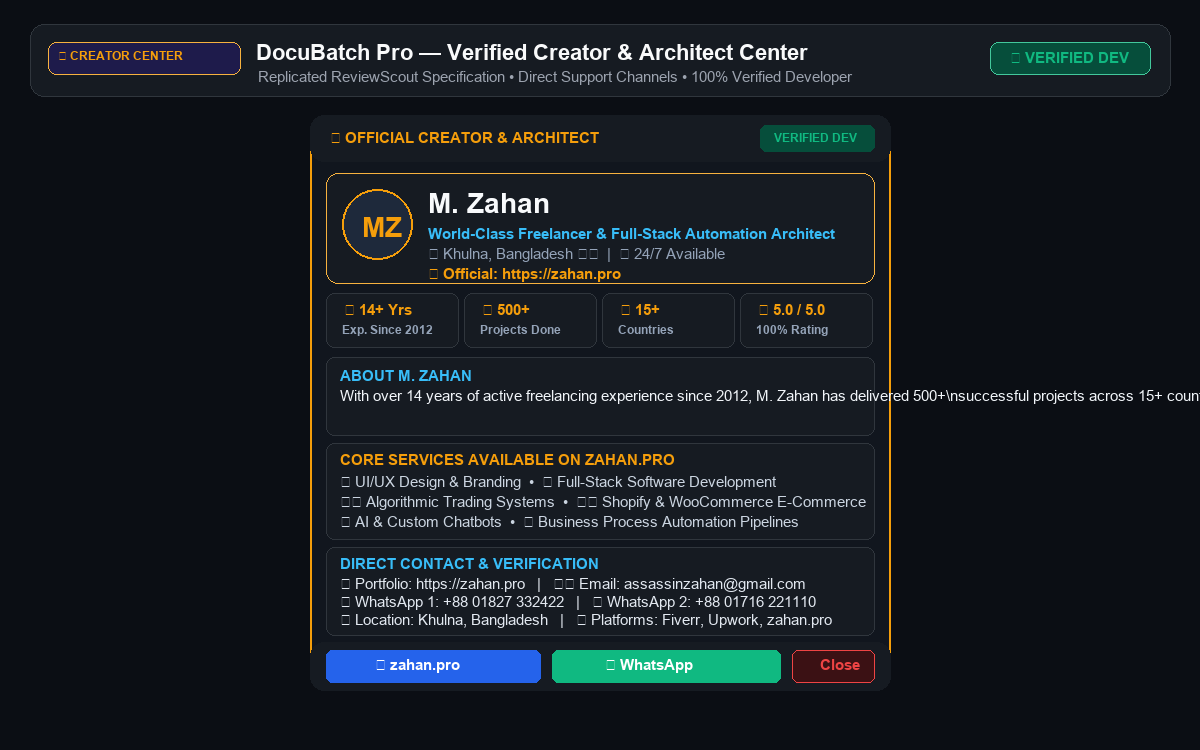Select the 14+ Yrs experience stat card
1200x750 pixels.
[392, 320]
